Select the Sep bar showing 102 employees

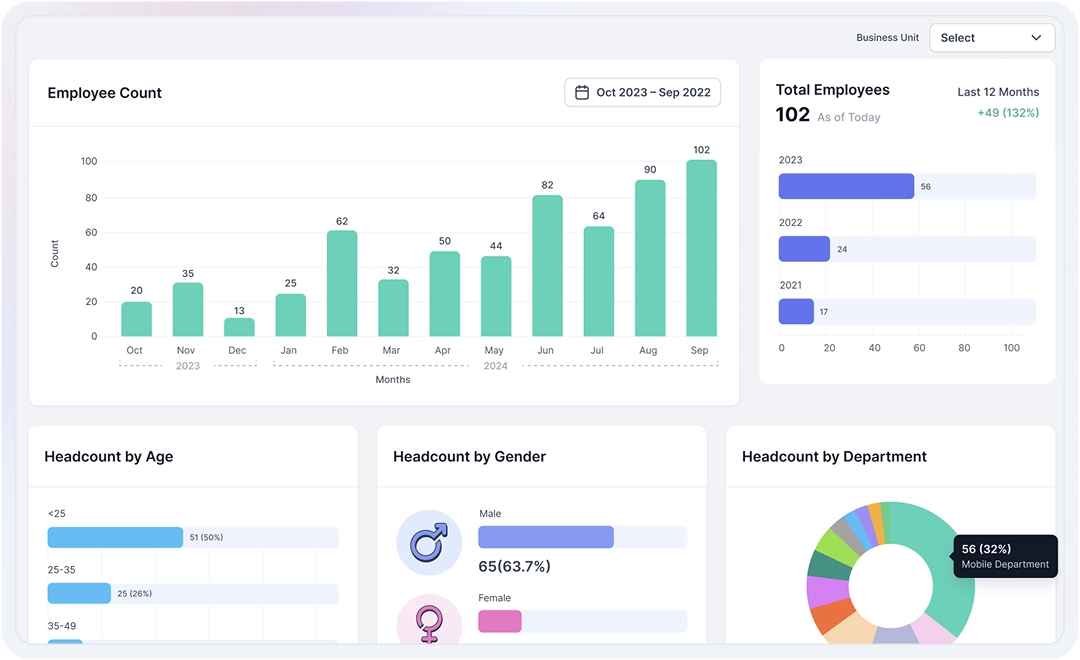700,245
